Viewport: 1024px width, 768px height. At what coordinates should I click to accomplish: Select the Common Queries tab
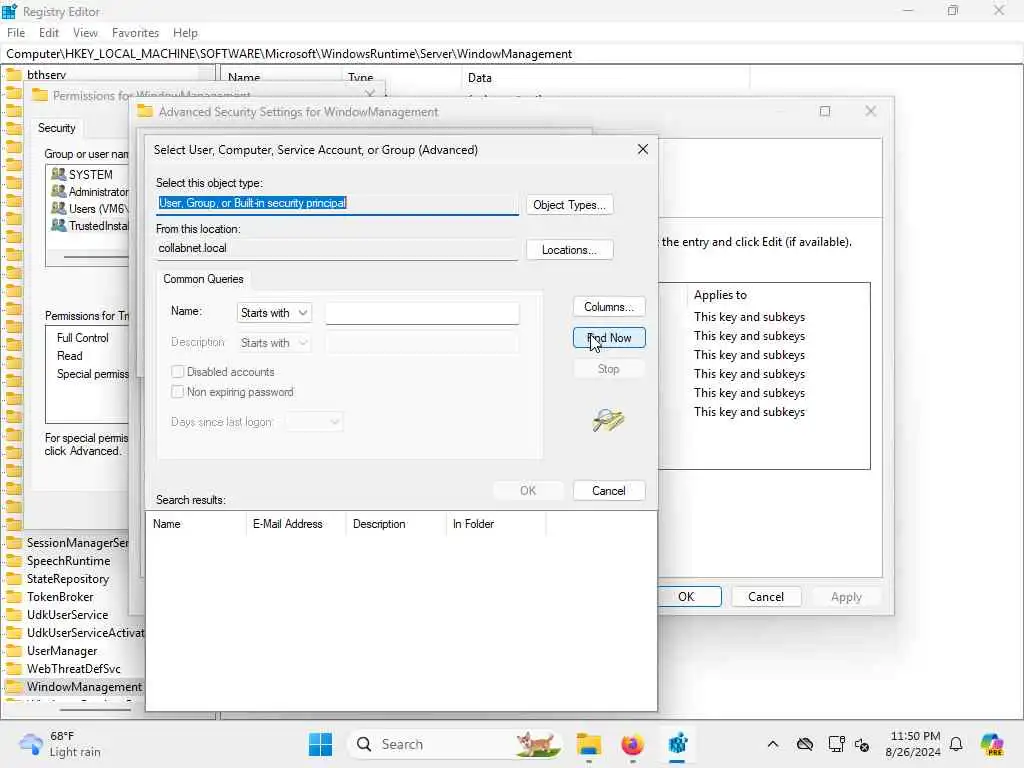tap(203, 279)
